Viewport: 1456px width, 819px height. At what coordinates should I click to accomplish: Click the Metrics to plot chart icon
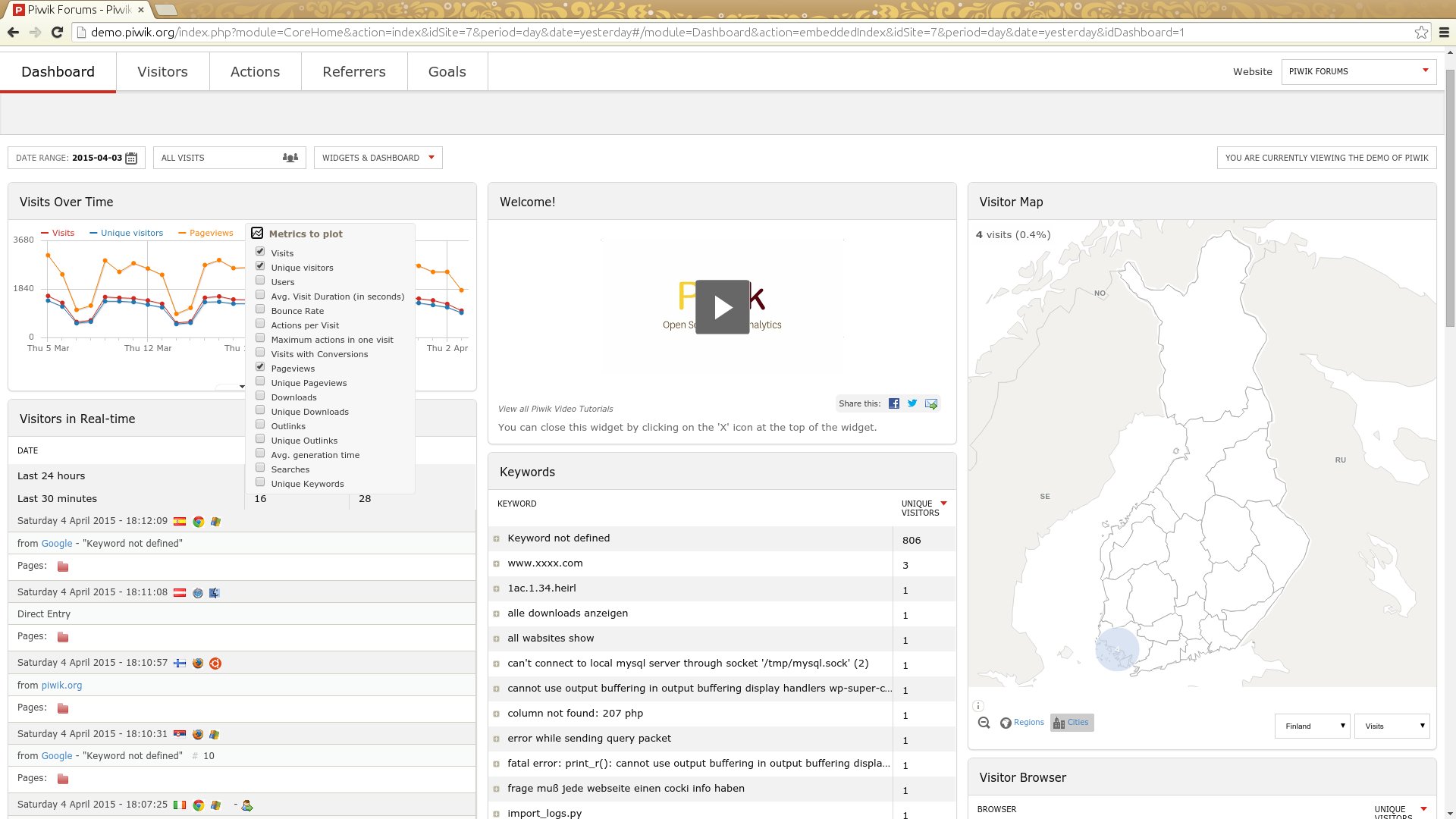pos(257,233)
